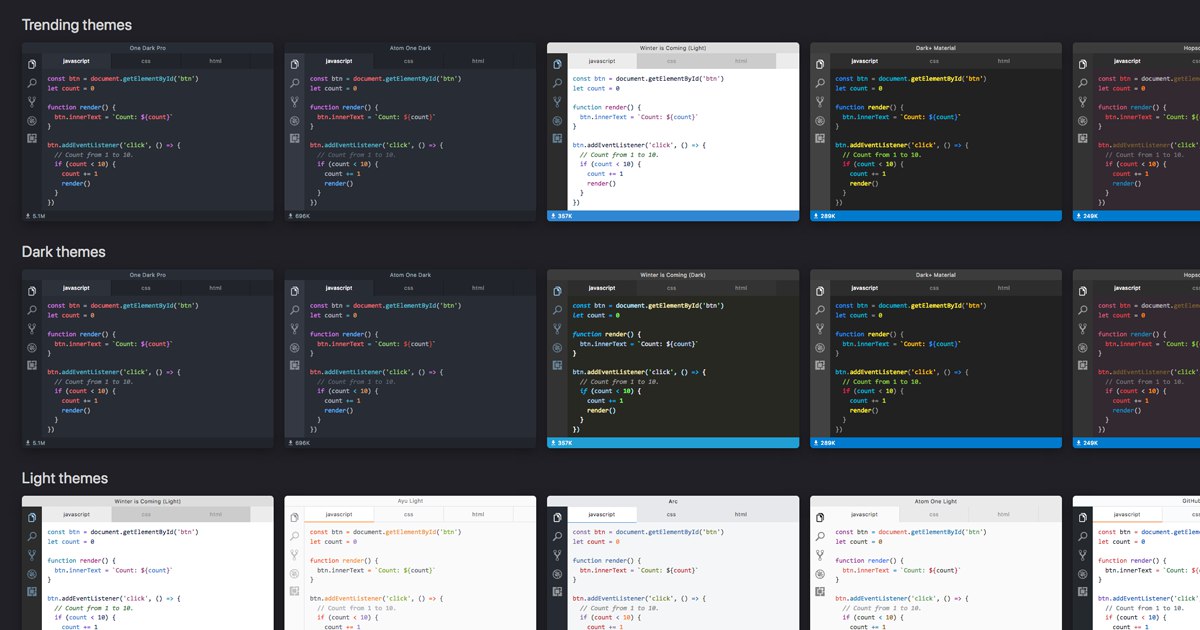Click Light themes section heading

click(65, 479)
